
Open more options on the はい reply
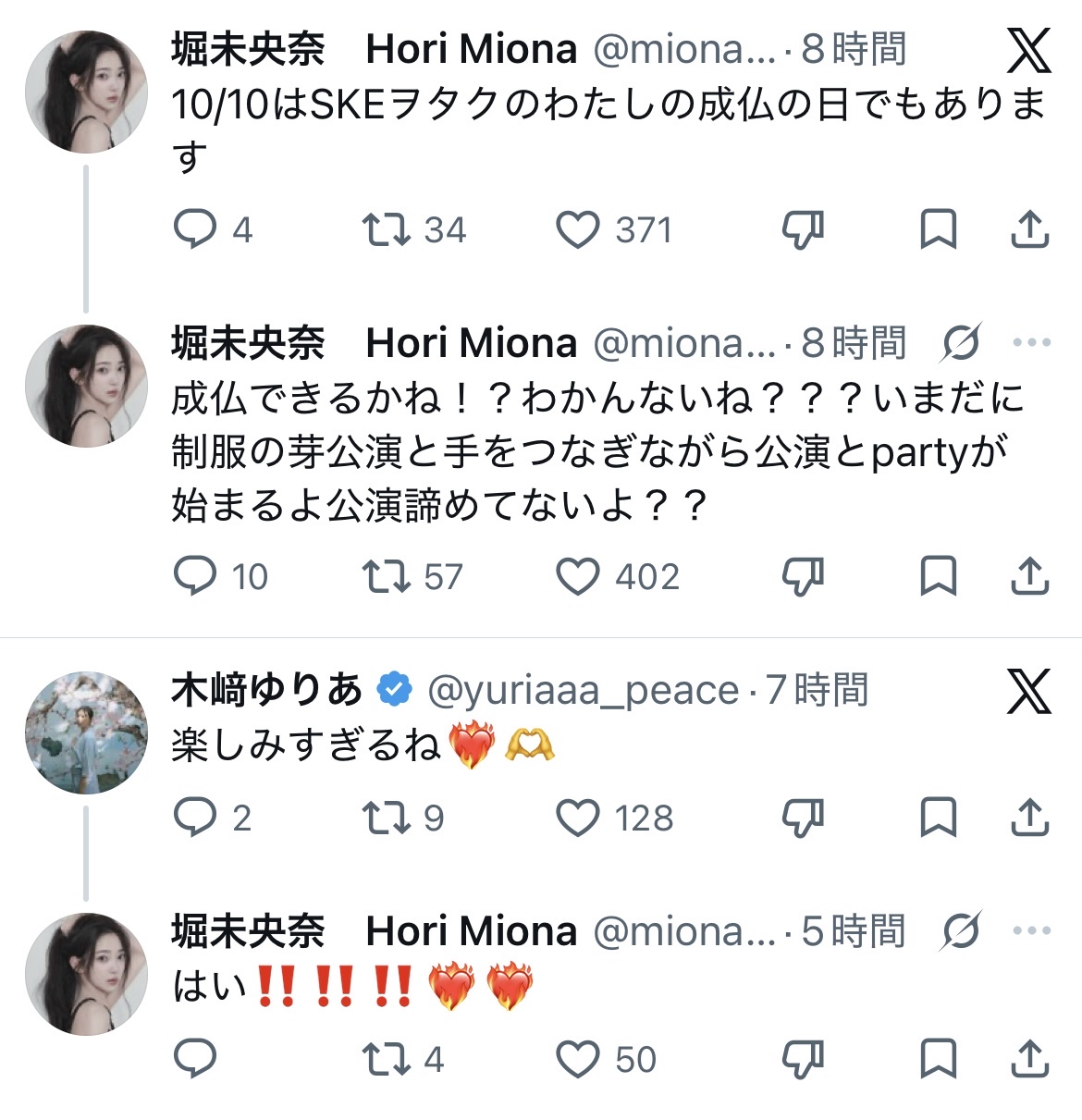click(x=1032, y=930)
